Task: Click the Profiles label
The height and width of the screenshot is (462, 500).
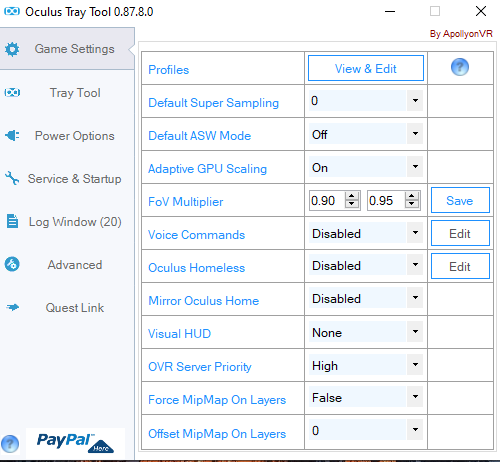Action: click(x=168, y=70)
